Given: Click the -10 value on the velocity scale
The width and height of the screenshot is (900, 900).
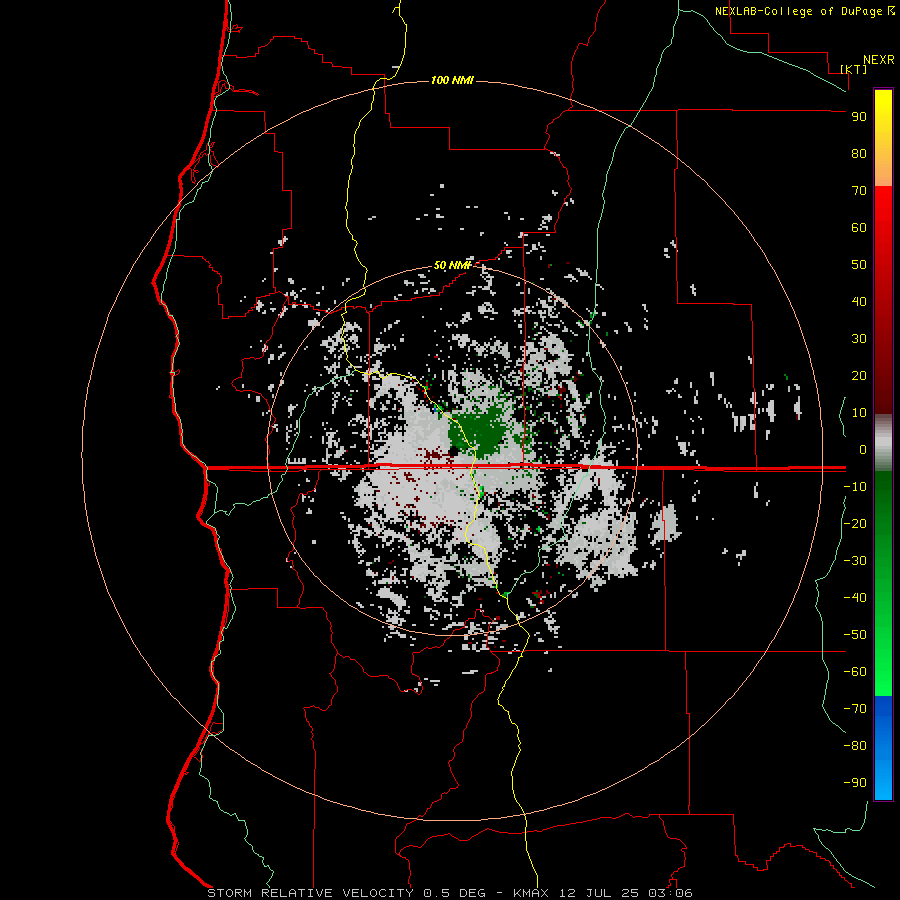Looking at the screenshot, I should (x=855, y=487).
